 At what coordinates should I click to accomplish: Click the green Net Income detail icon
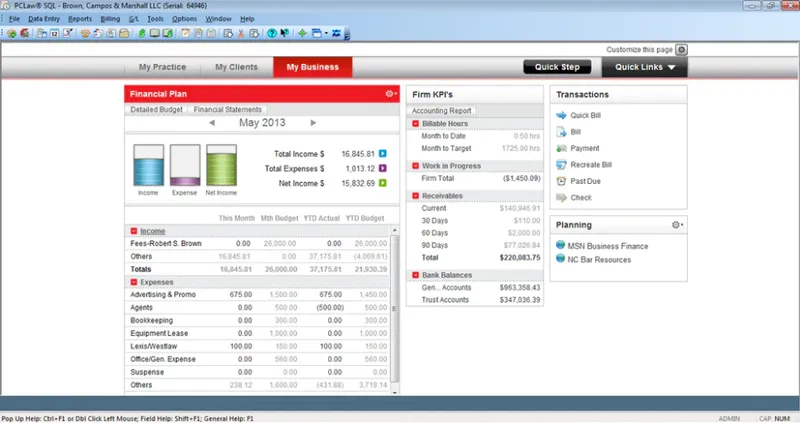tap(383, 183)
